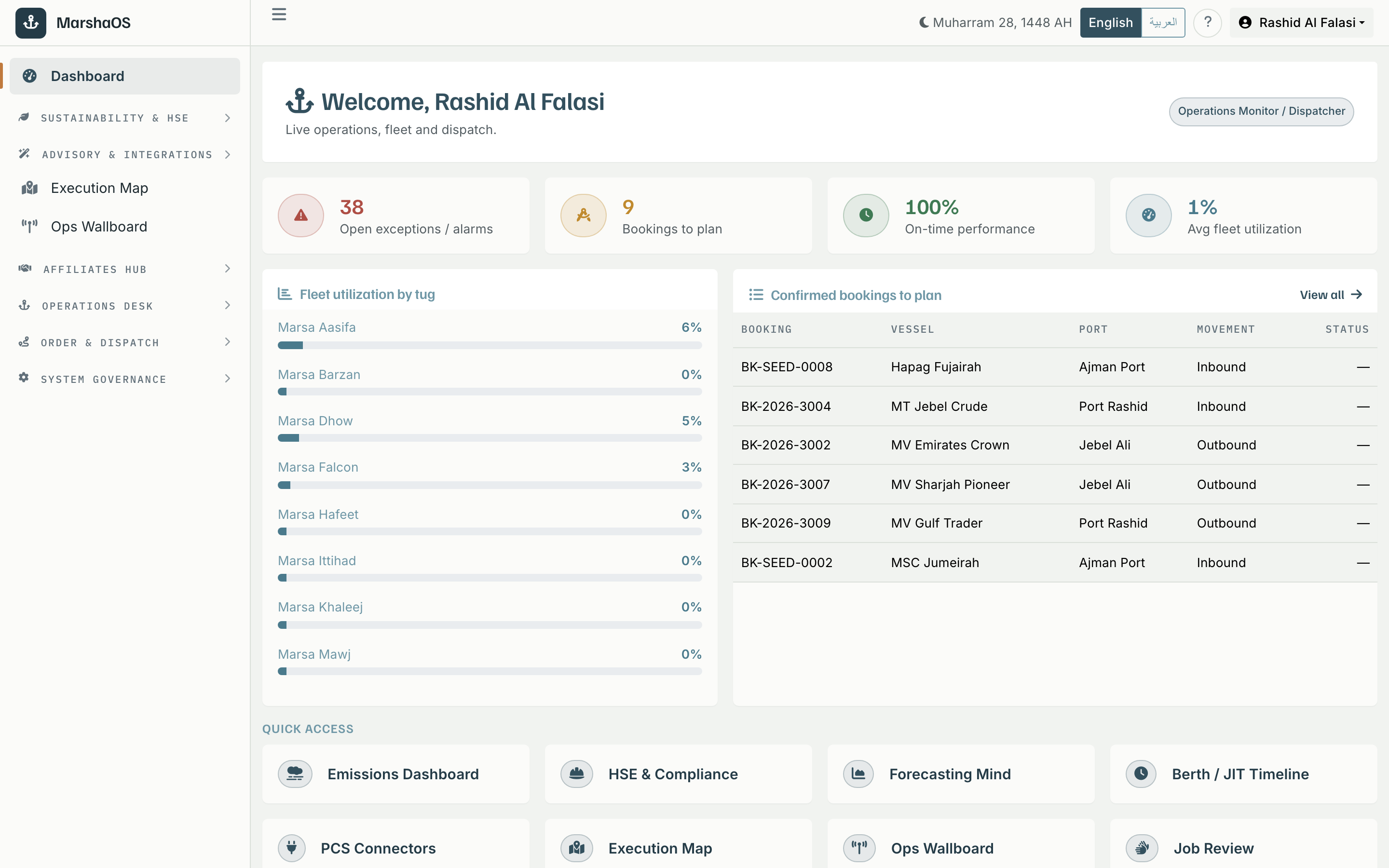The image size is (1389, 868).
Task: Click the red alarm triangle icon
Action: [301, 215]
